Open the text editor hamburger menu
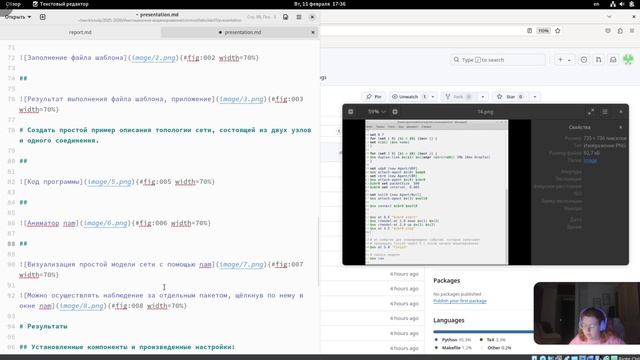Image resolution: width=640 pixels, height=360 pixels. click(x=299, y=17)
